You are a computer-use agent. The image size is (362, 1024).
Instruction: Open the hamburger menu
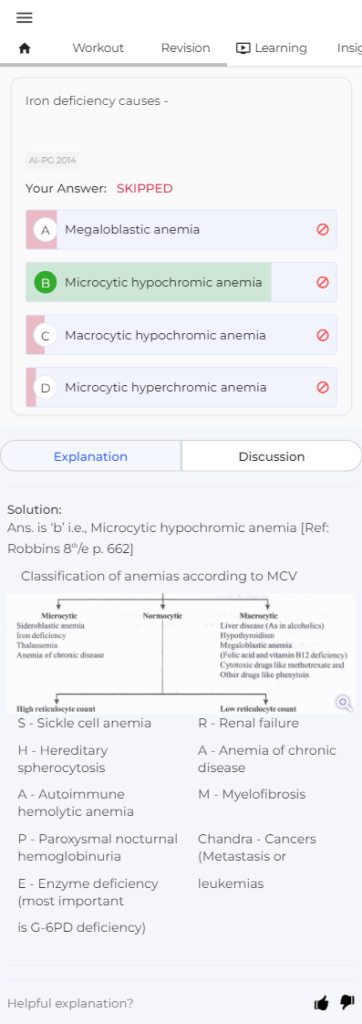[x=24, y=18]
